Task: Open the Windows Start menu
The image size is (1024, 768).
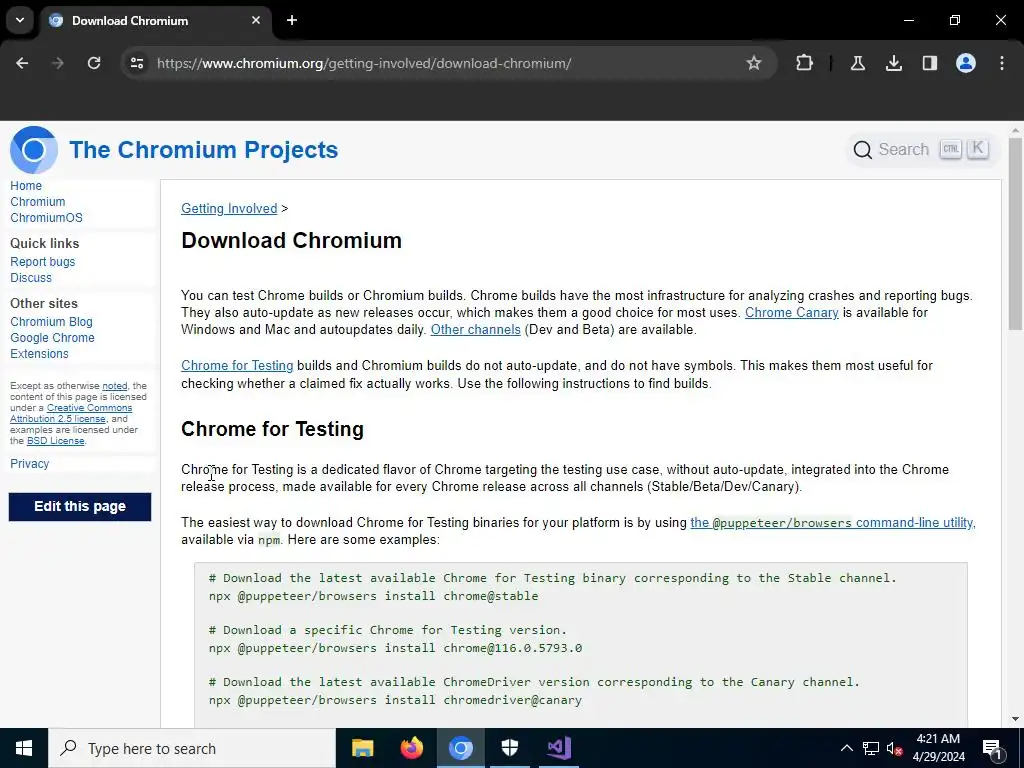Action: [24, 748]
